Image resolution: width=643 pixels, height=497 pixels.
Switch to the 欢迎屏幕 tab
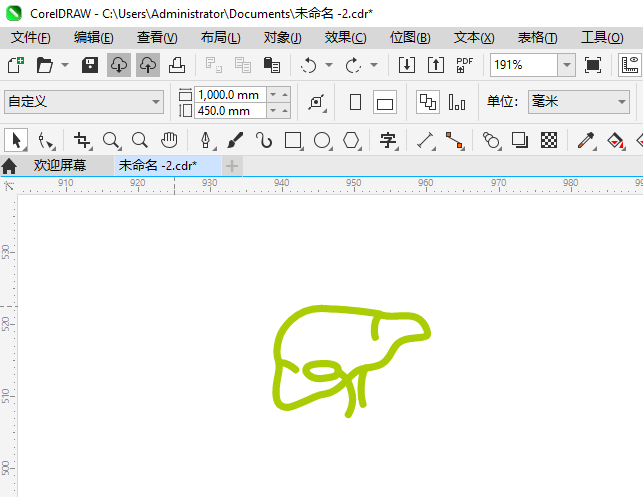[x=60, y=166]
